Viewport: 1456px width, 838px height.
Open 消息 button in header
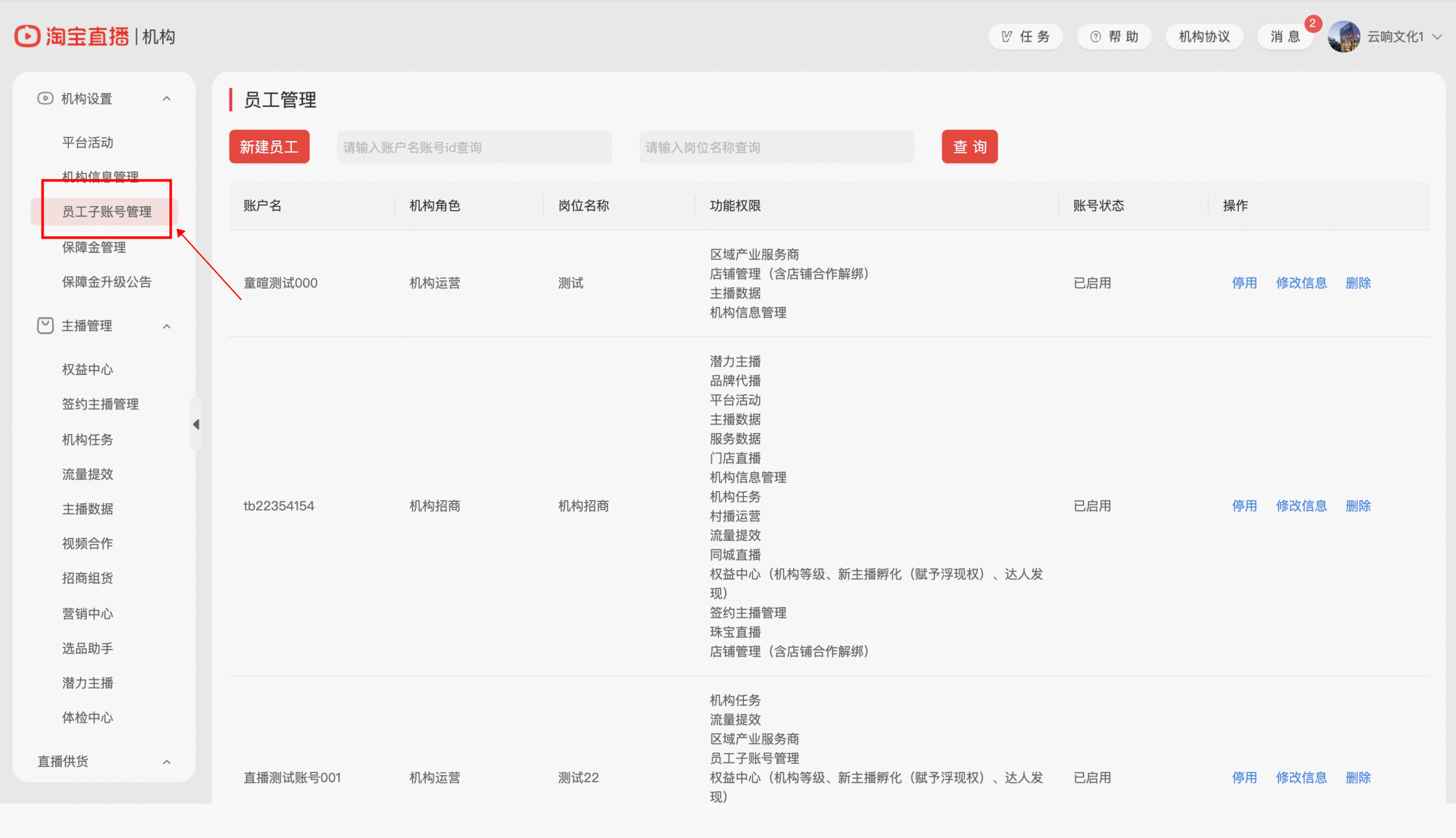point(1286,36)
